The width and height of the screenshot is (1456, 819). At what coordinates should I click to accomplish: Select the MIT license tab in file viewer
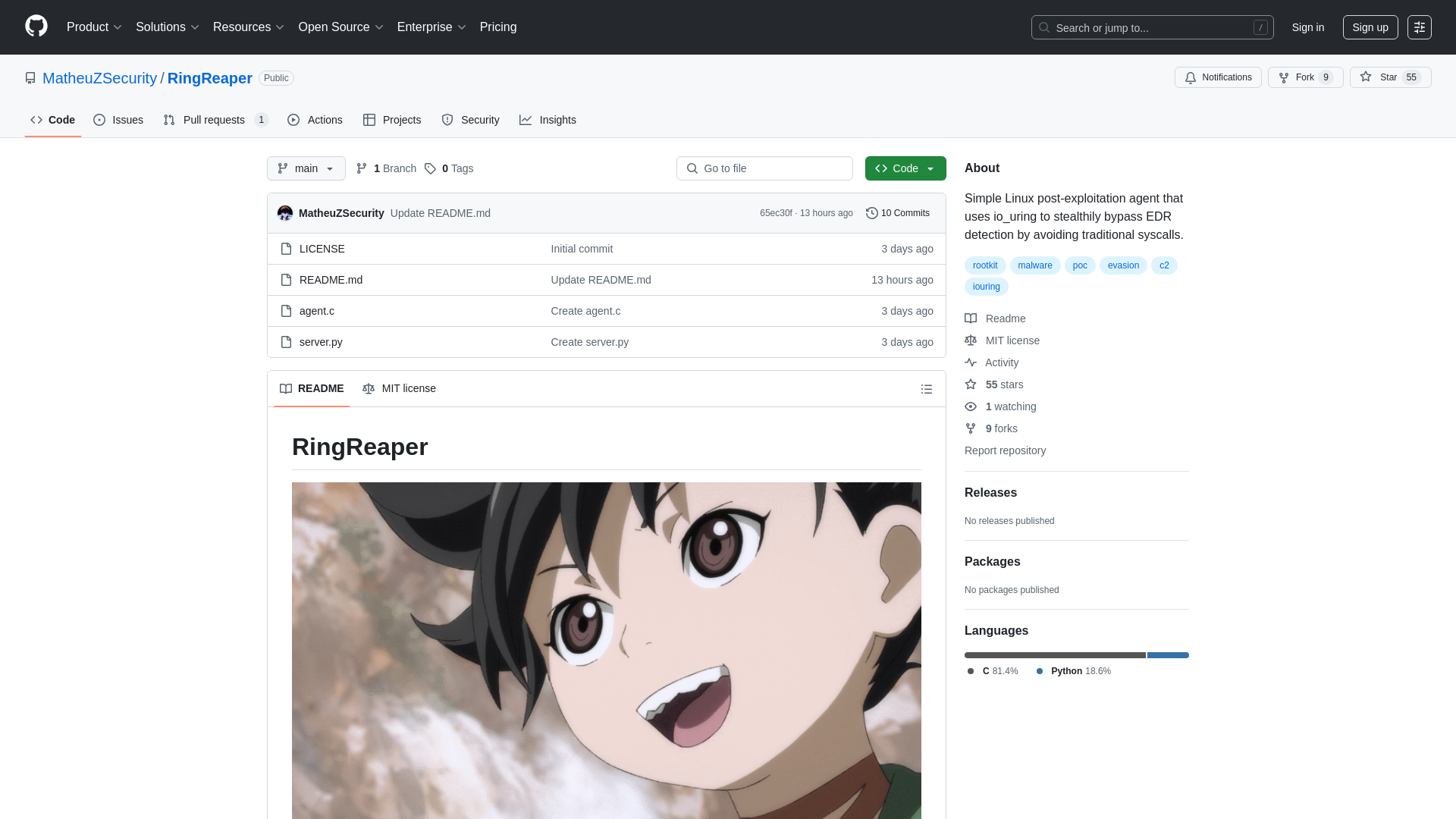coord(399,388)
